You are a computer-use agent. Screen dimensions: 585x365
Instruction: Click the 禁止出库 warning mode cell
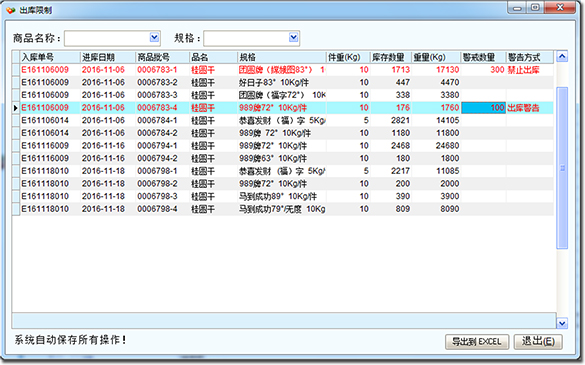pos(529,70)
